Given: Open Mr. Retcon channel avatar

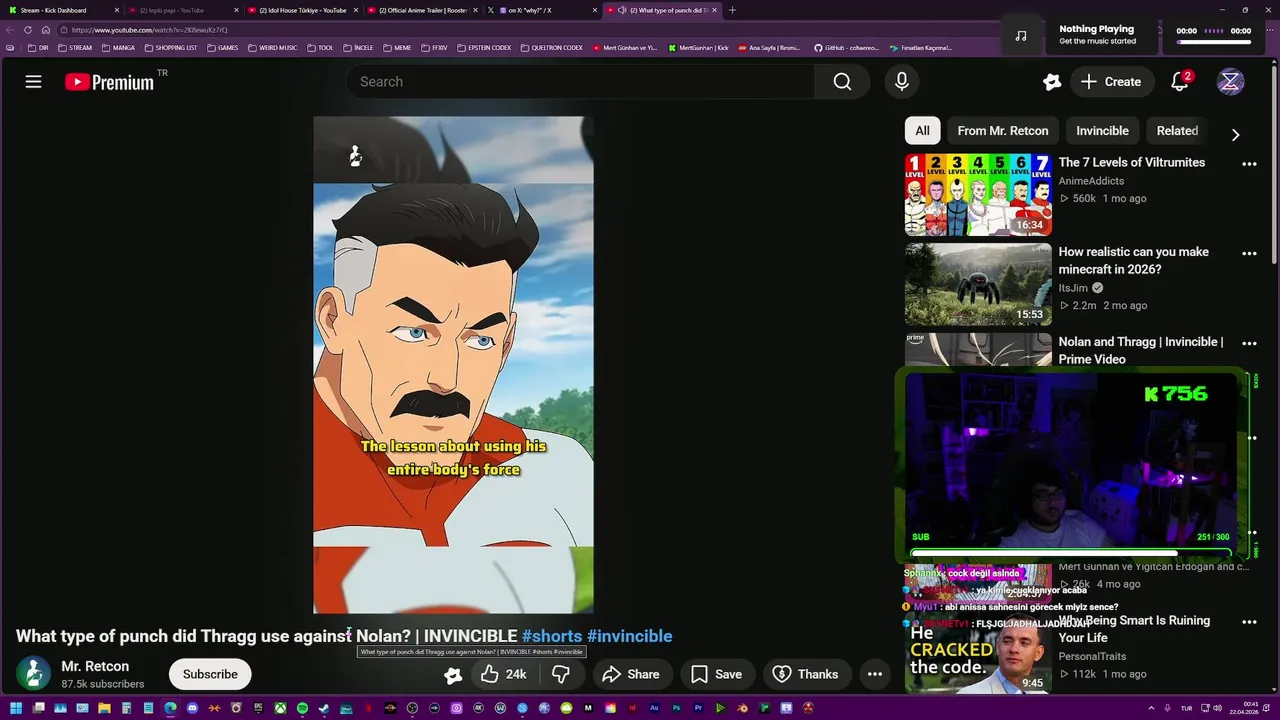Looking at the screenshot, I should click(33, 674).
